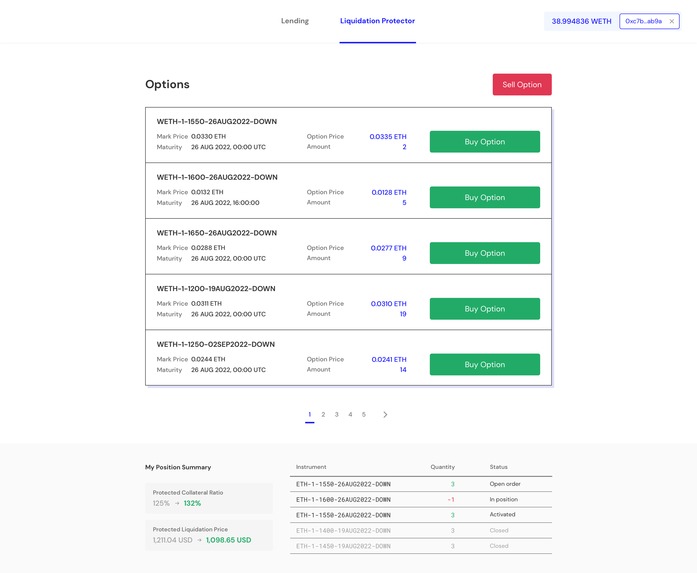
Task: Click the In position status cell
Action: click(x=503, y=499)
